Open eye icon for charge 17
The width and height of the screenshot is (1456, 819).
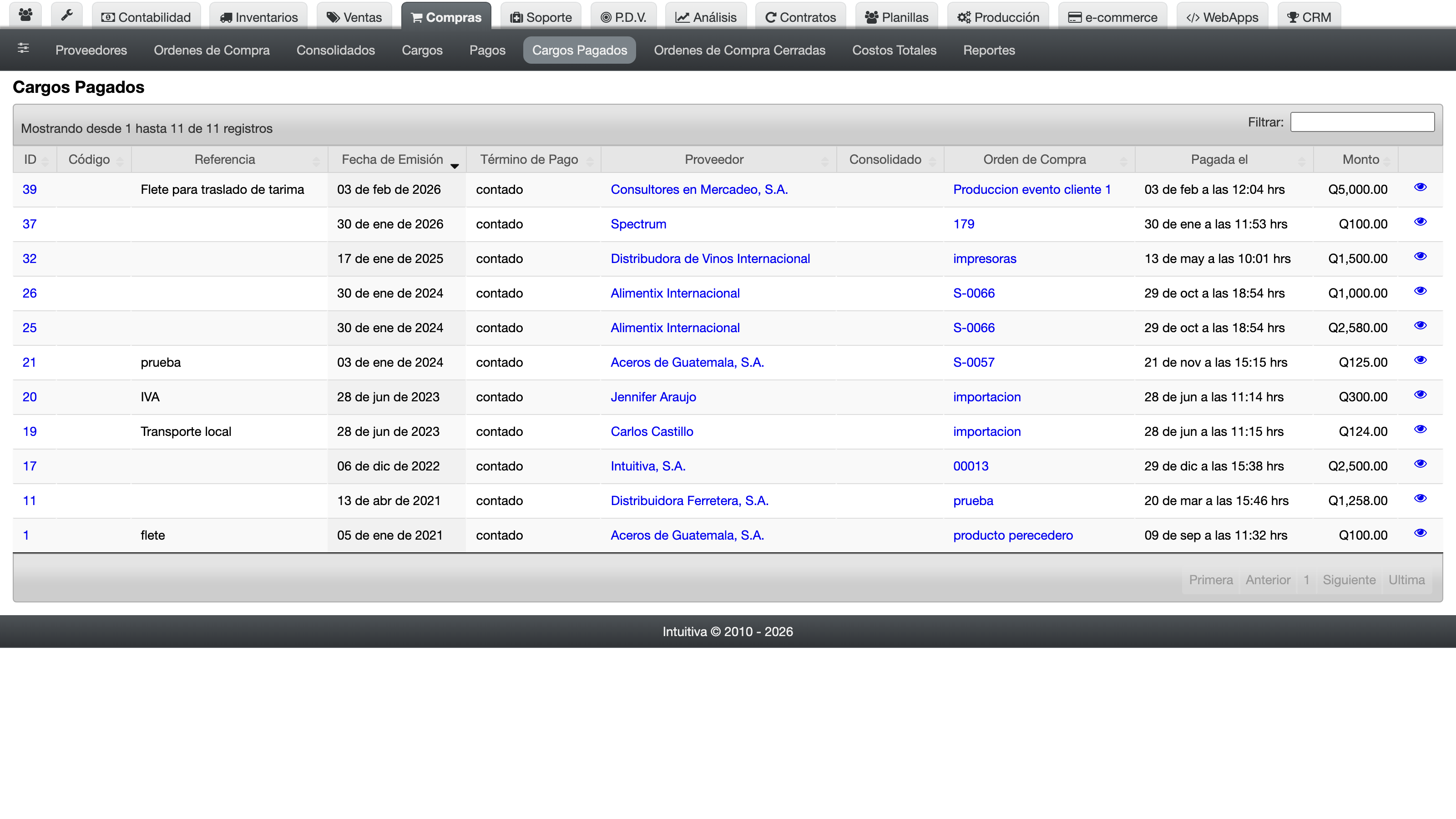coord(1421,464)
